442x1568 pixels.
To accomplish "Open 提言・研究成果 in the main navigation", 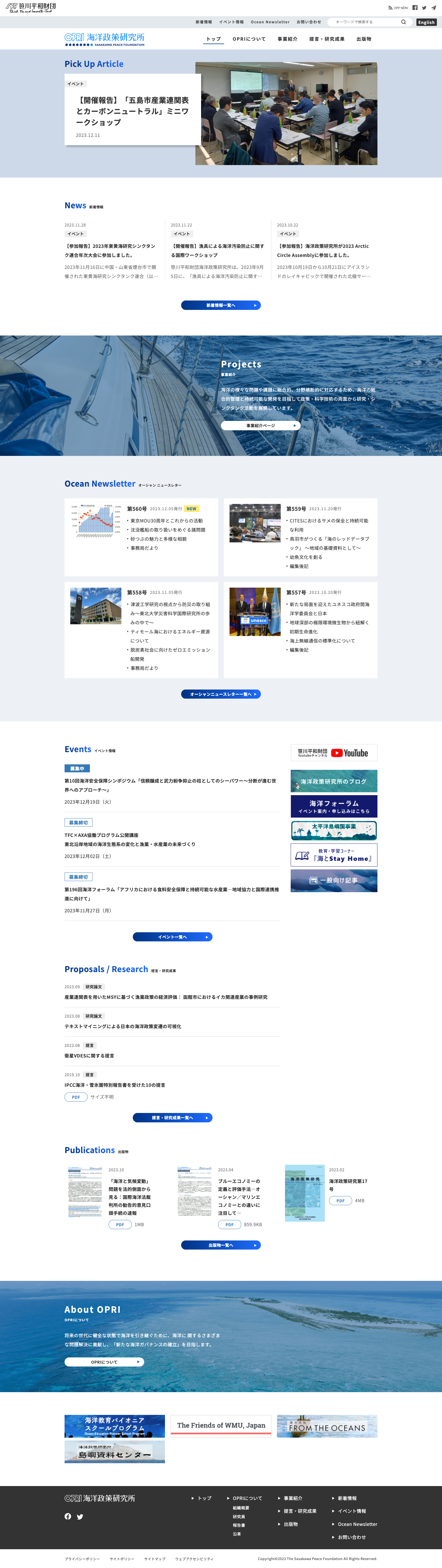I will 327,39.
